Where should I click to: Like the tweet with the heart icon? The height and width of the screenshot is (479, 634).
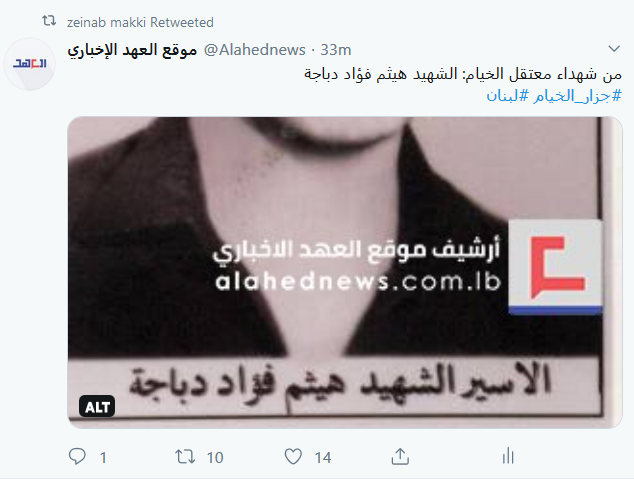click(x=293, y=457)
